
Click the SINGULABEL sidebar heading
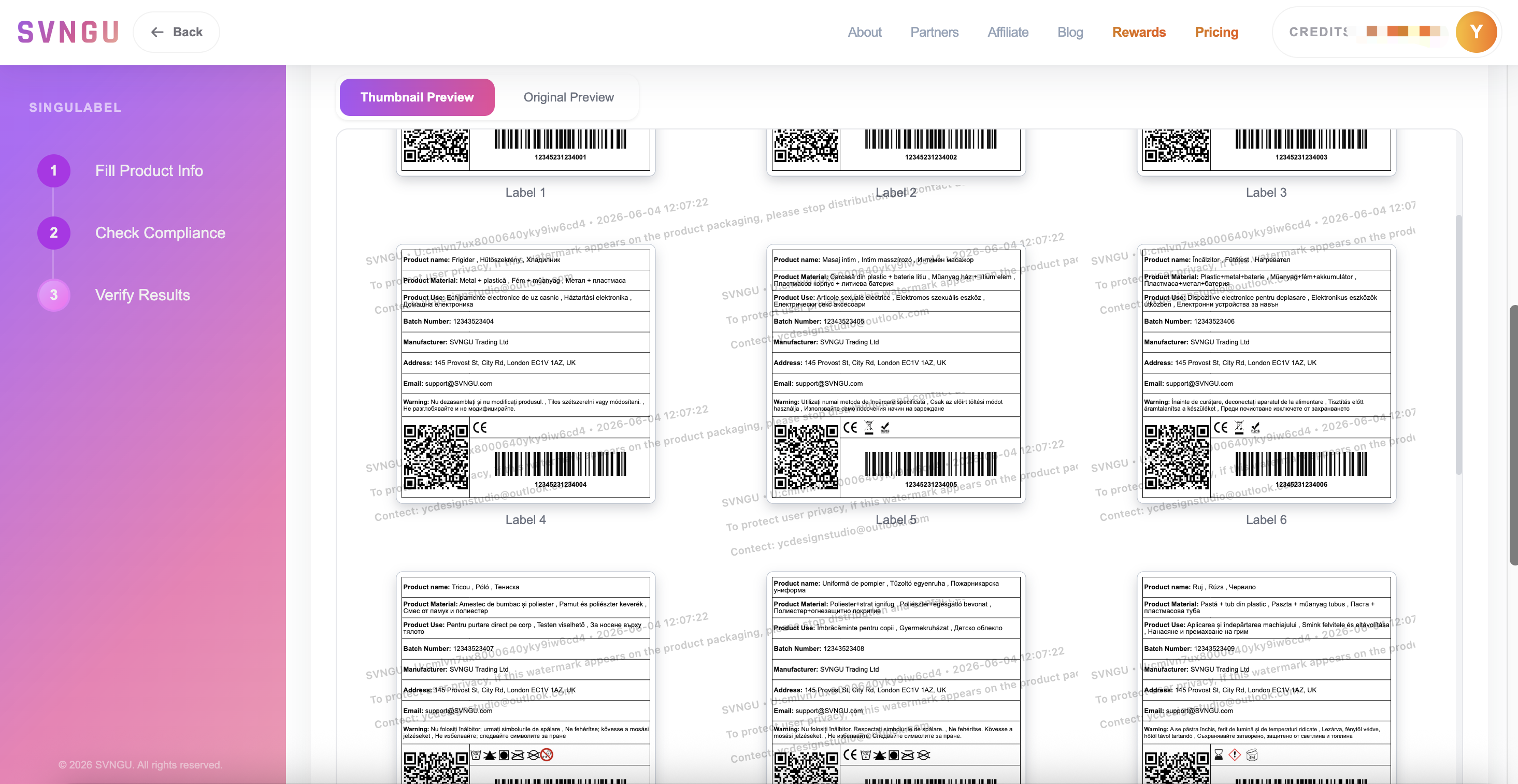tap(75, 107)
